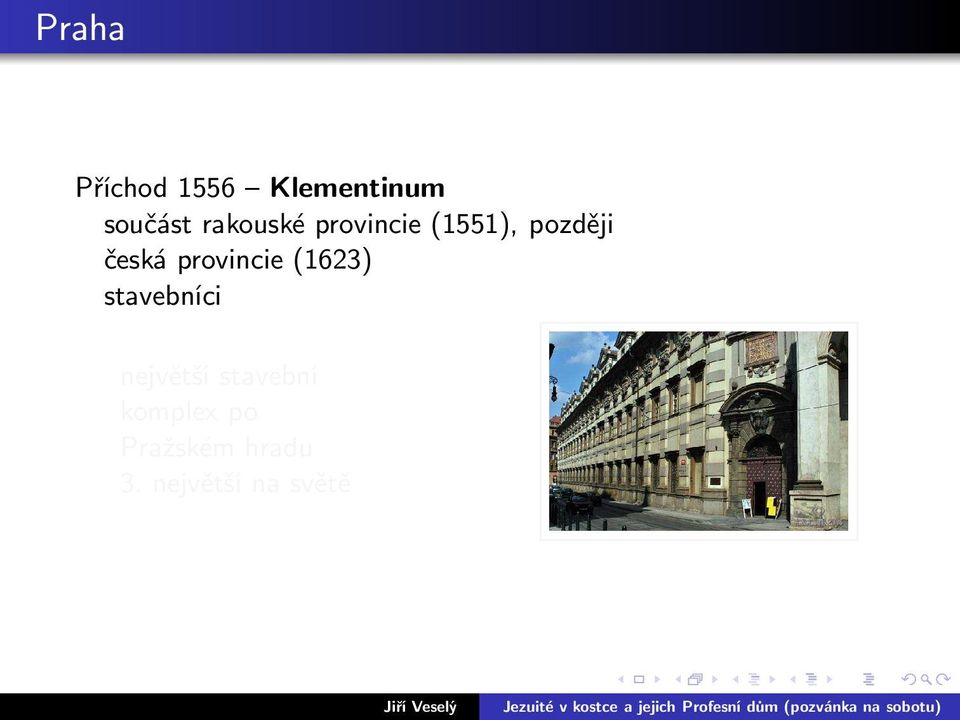Image resolution: width=960 pixels, height=720 pixels.
Task: Click the text Příchod 1556
Action: pos(155,187)
